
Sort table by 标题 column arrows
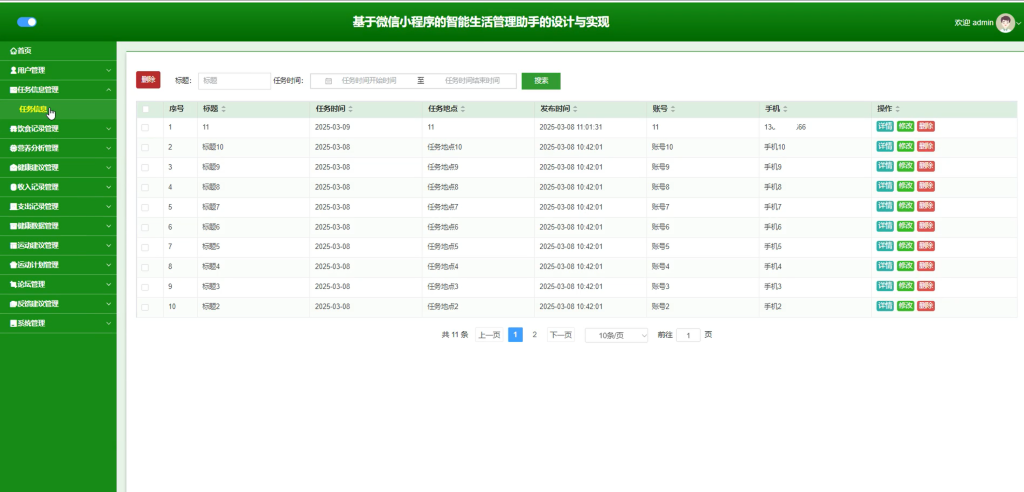click(224, 109)
